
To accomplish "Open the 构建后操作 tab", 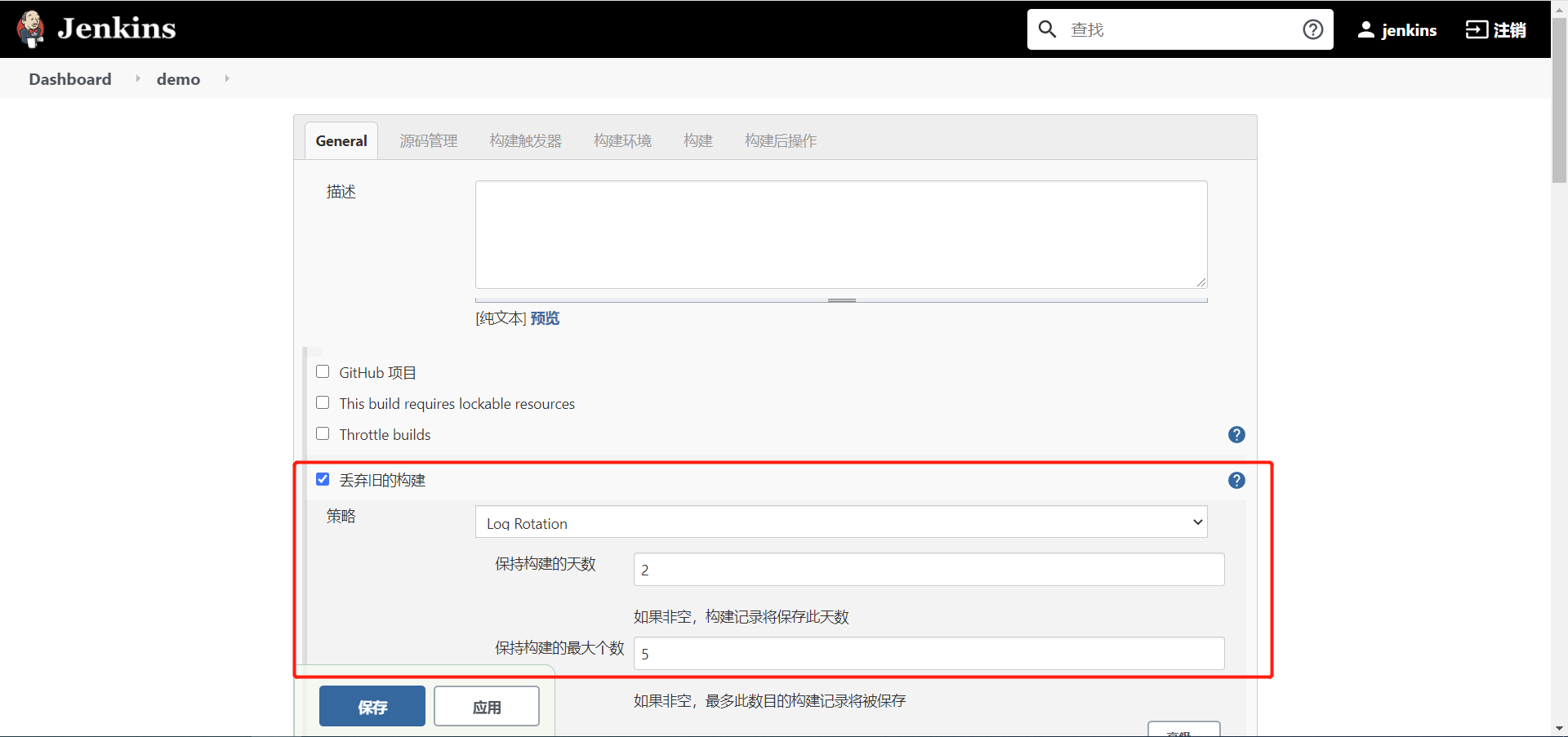I will point(781,140).
